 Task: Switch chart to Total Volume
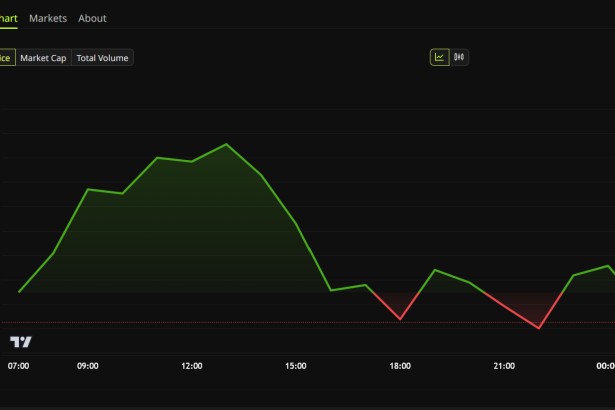102,58
